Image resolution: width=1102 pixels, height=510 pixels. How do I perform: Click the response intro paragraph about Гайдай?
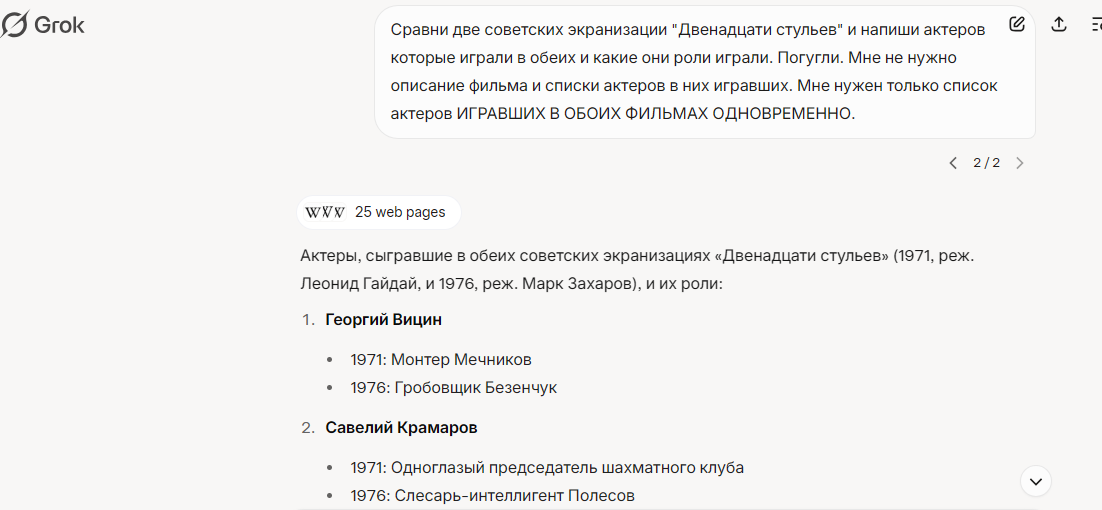637,270
